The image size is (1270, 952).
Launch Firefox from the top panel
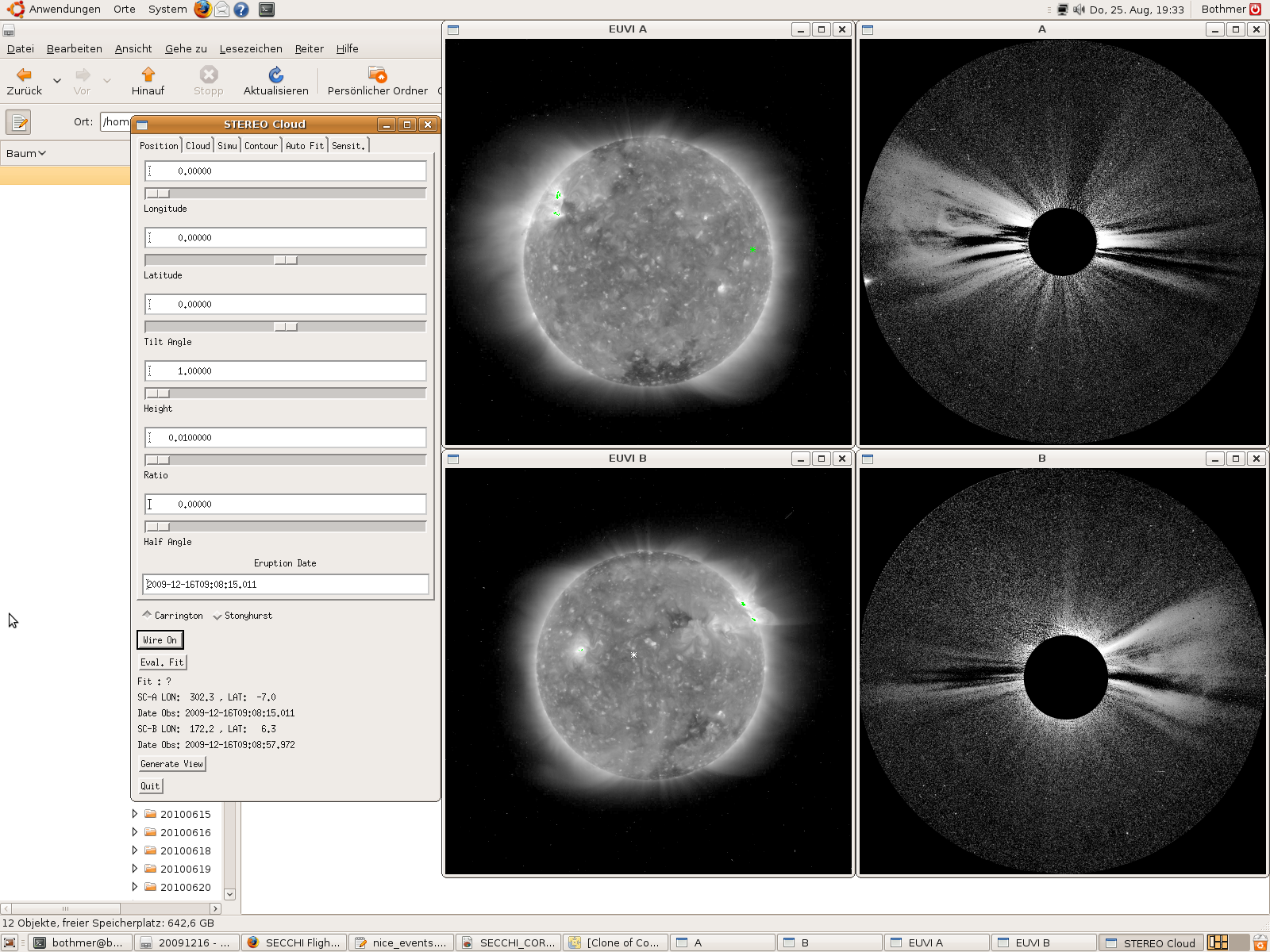203,10
